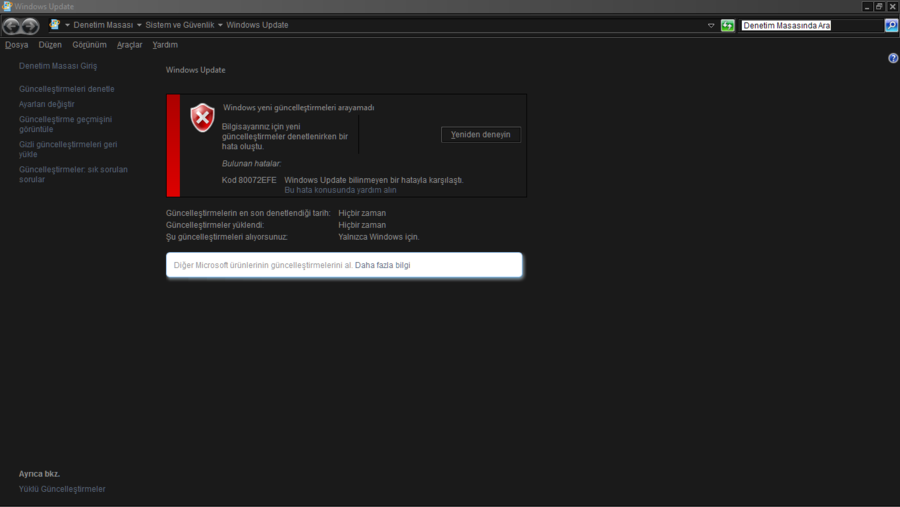Go forward with the Forward arrow
The image size is (900, 507).
pyautogui.click(x=30, y=25)
